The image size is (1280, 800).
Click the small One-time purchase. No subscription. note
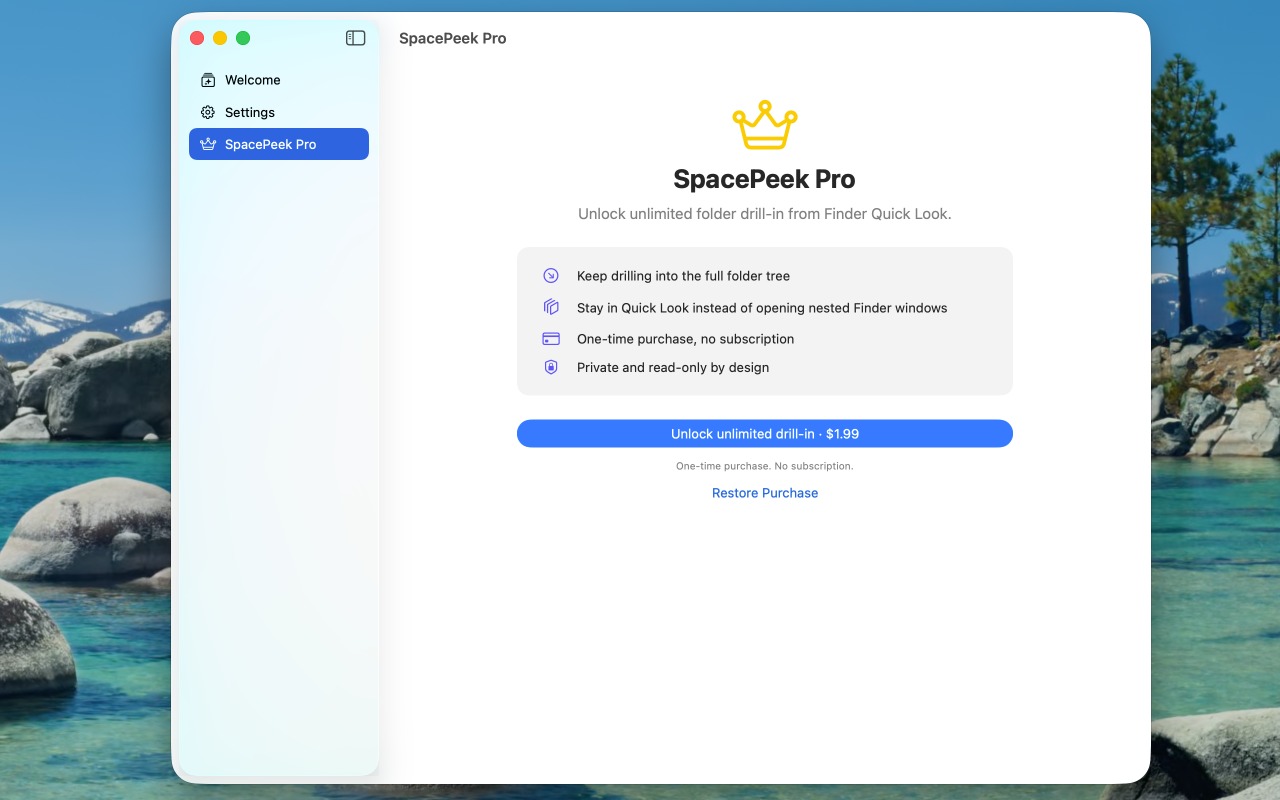(765, 466)
